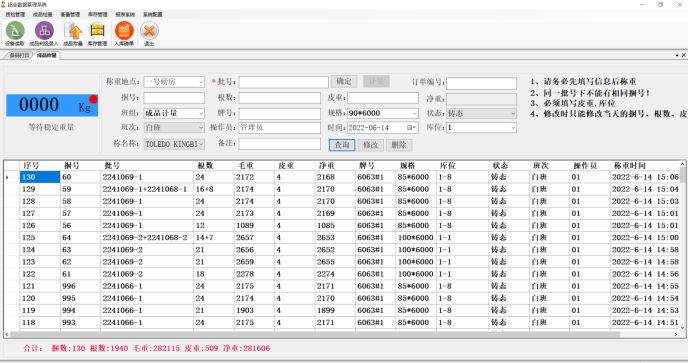
Task: Click the 确定 button next to 批号
Action: pos(344,82)
